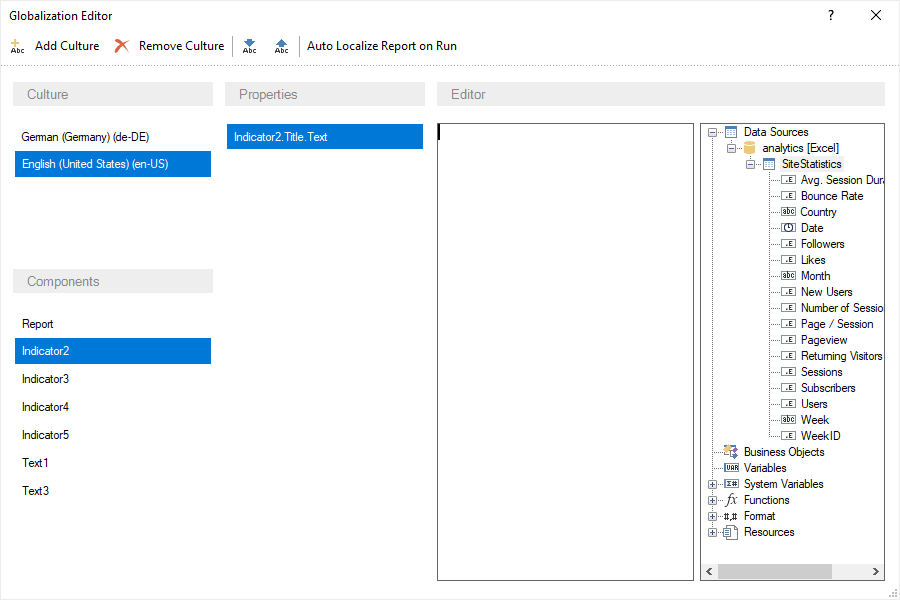Screen dimensions: 900x600
Task: Select the Indicator2.Title.Text property
Action: [x=325, y=137]
